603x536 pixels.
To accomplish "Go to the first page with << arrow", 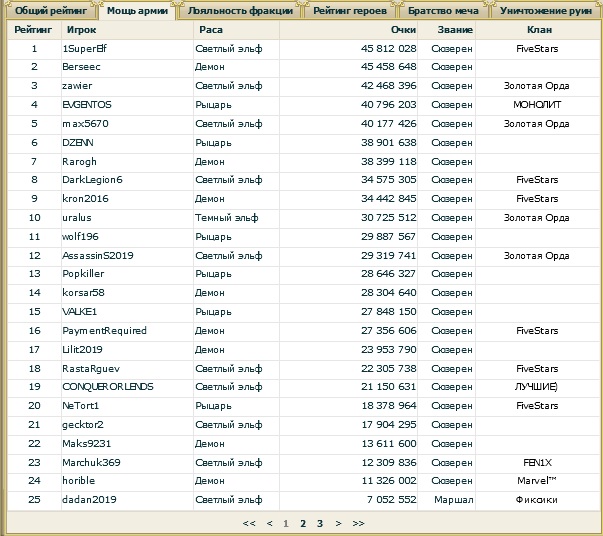I will pyautogui.click(x=249, y=523).
